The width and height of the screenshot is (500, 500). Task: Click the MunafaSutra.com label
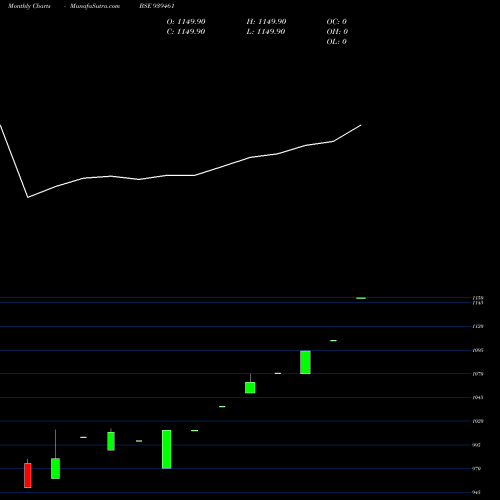tap(95, 6)
